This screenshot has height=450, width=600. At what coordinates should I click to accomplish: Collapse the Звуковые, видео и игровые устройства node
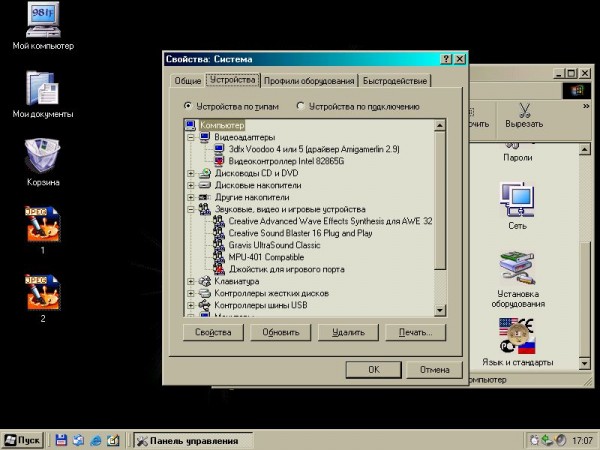pos(191,209)
